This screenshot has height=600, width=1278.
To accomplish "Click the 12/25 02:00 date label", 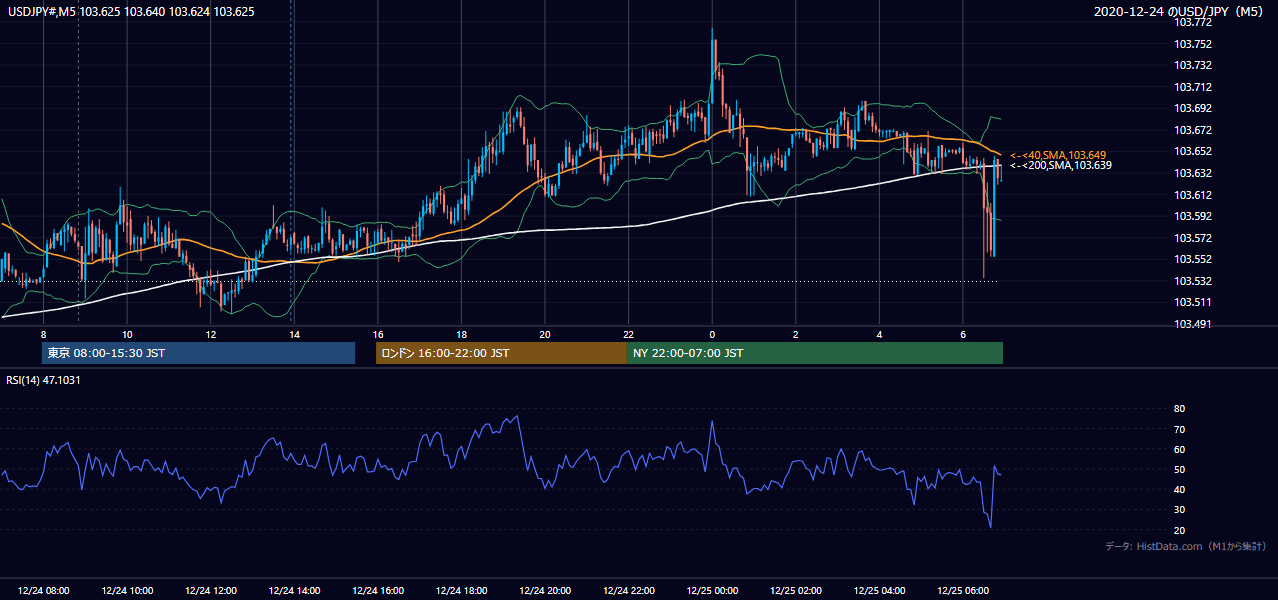I will [796, 591].
